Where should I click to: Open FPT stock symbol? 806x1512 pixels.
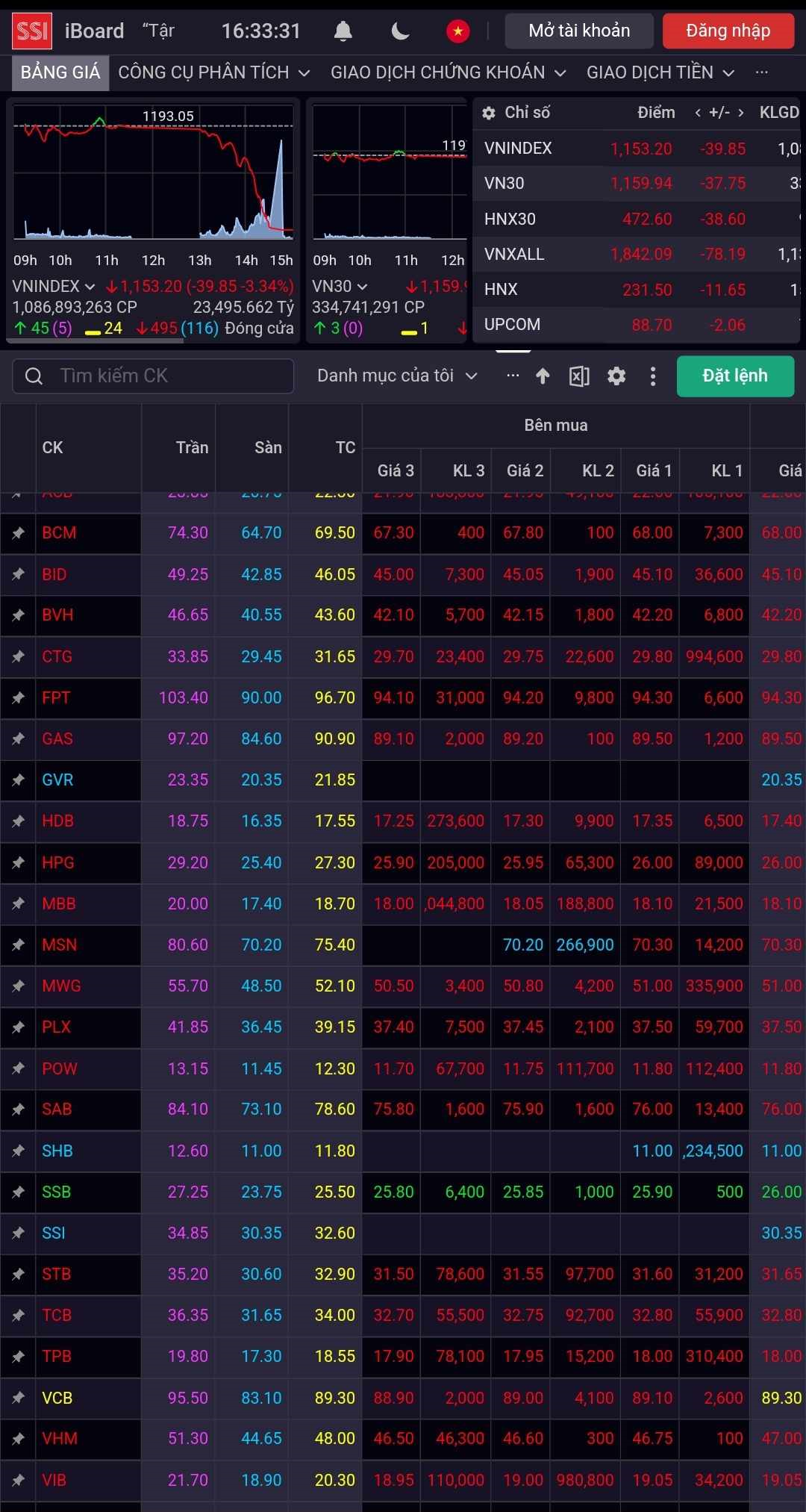(x=56, y=697)
